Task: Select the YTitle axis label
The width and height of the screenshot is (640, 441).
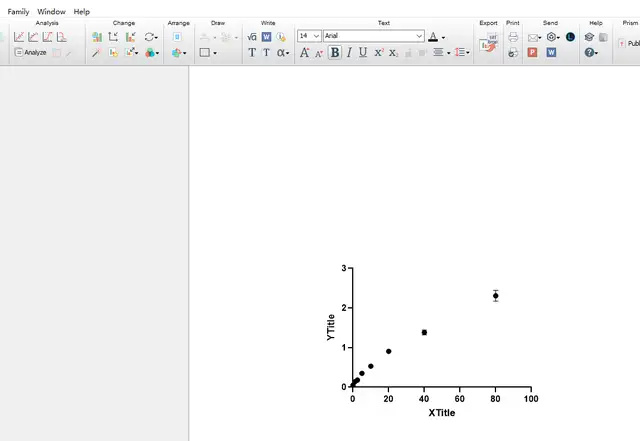Action: point(331,327)
